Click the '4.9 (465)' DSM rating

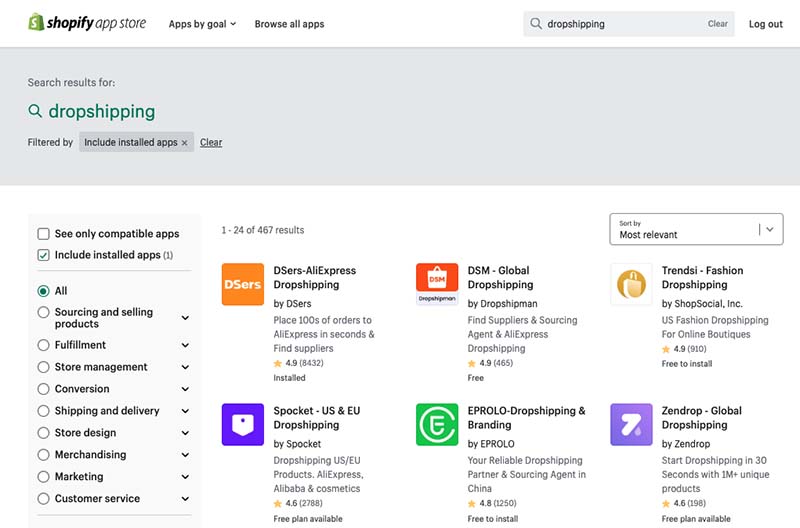(490, 363)
